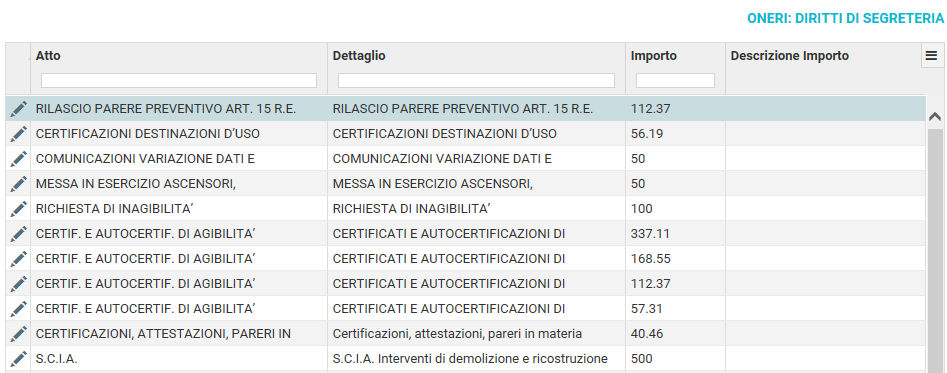Edit the S.C.I.A. row via pencil icon

19,359
